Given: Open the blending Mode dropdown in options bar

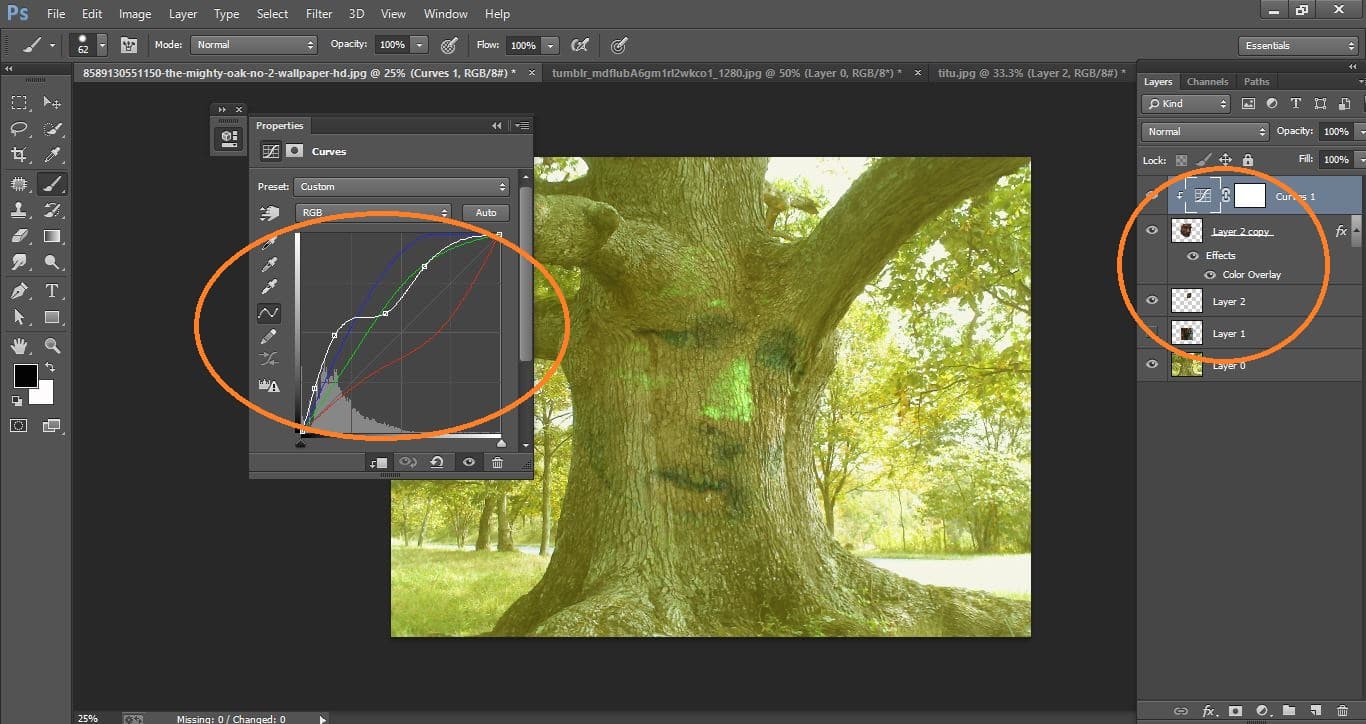Looking at the screenshot, I should (x=253, y=44).
